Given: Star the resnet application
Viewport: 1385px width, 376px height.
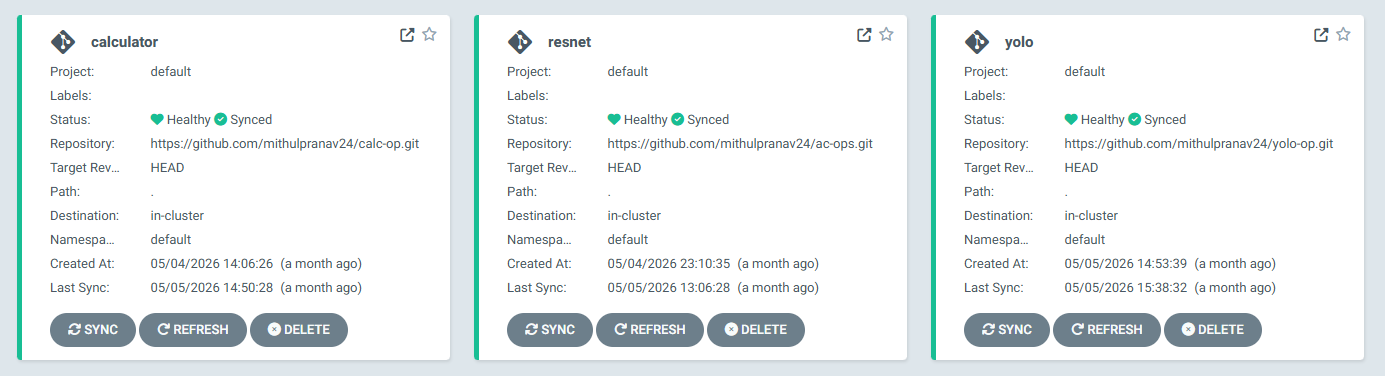Looking at the screenshot, I should coord(886,35).
